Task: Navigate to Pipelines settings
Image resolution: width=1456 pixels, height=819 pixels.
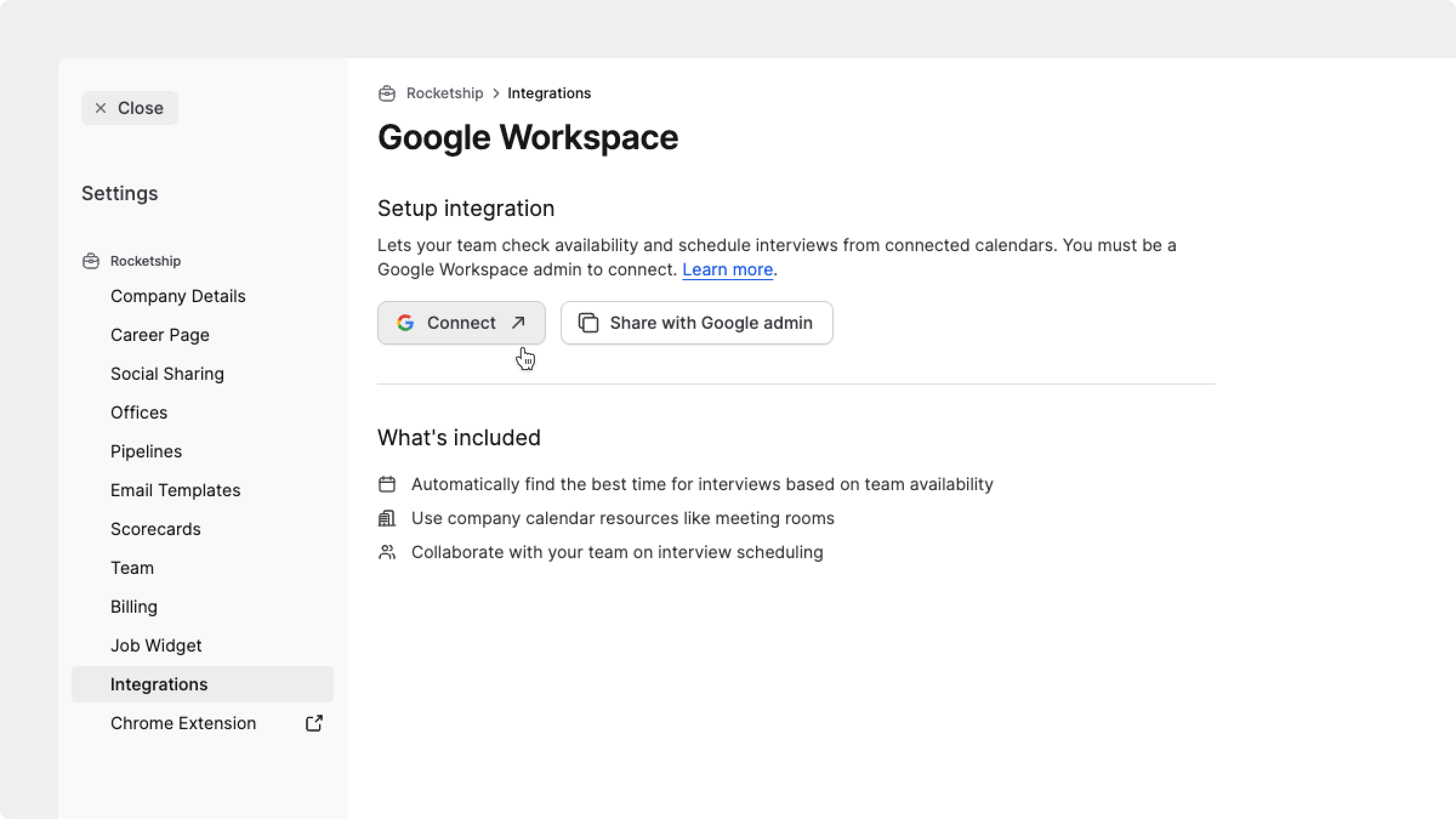Action: coord(146,451)
